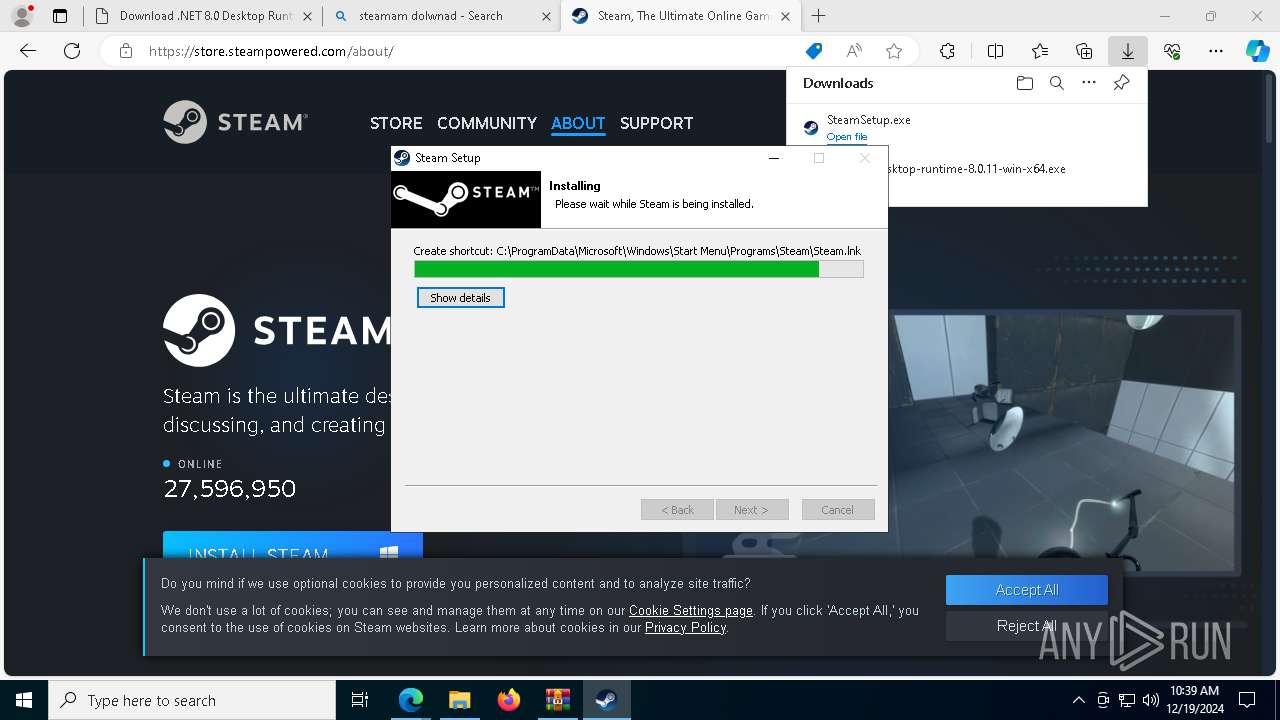This screenshot has width=1280, height=720.
Task: Open the Privacy Policy link
Action: [685, 627]
